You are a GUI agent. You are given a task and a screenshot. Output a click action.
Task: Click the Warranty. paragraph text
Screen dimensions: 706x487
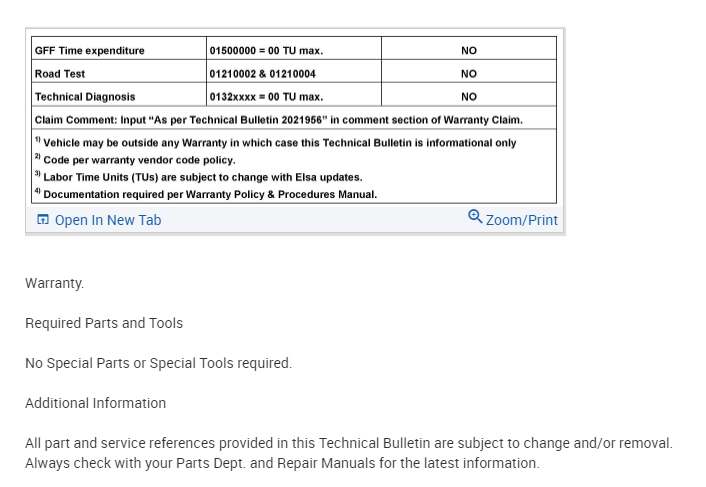(x=55, y=283)
